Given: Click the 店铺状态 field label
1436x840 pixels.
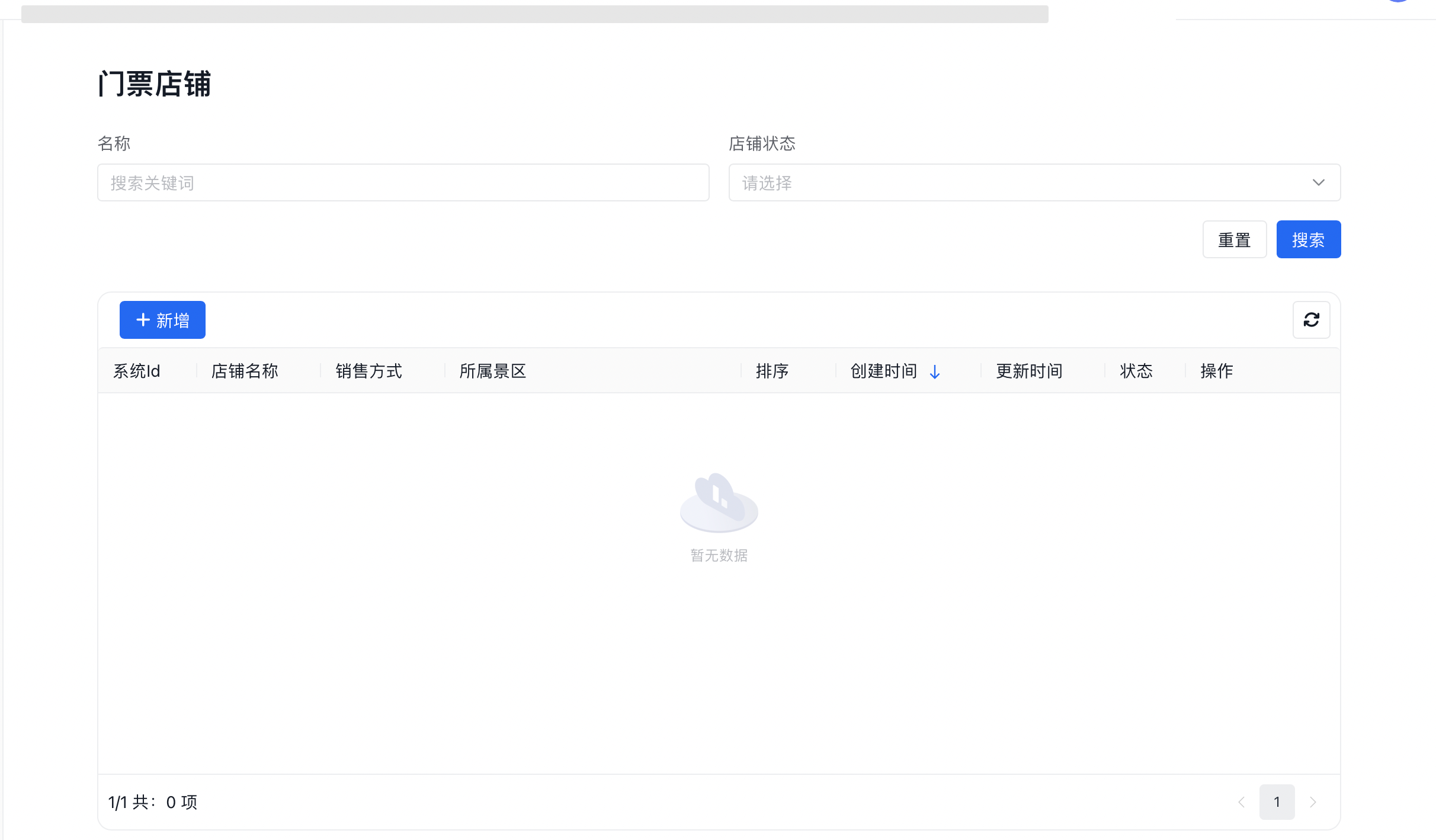Looking at the screenshot, I should (x=762, y=143).
